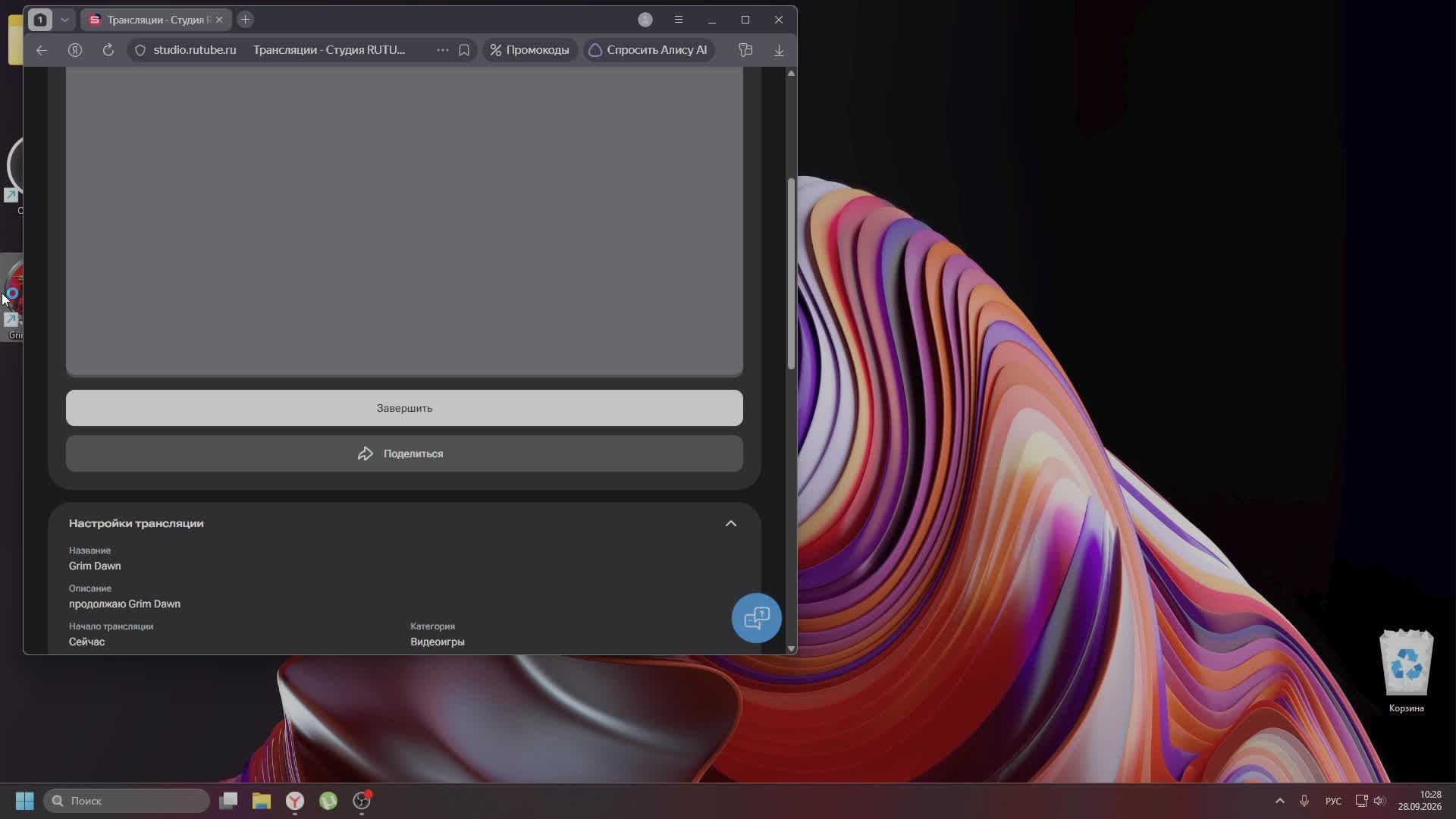Open Yandex Browser from the taskbar
The height and width of the screenshot is (819, 1456).
click(x=295, y=801)
